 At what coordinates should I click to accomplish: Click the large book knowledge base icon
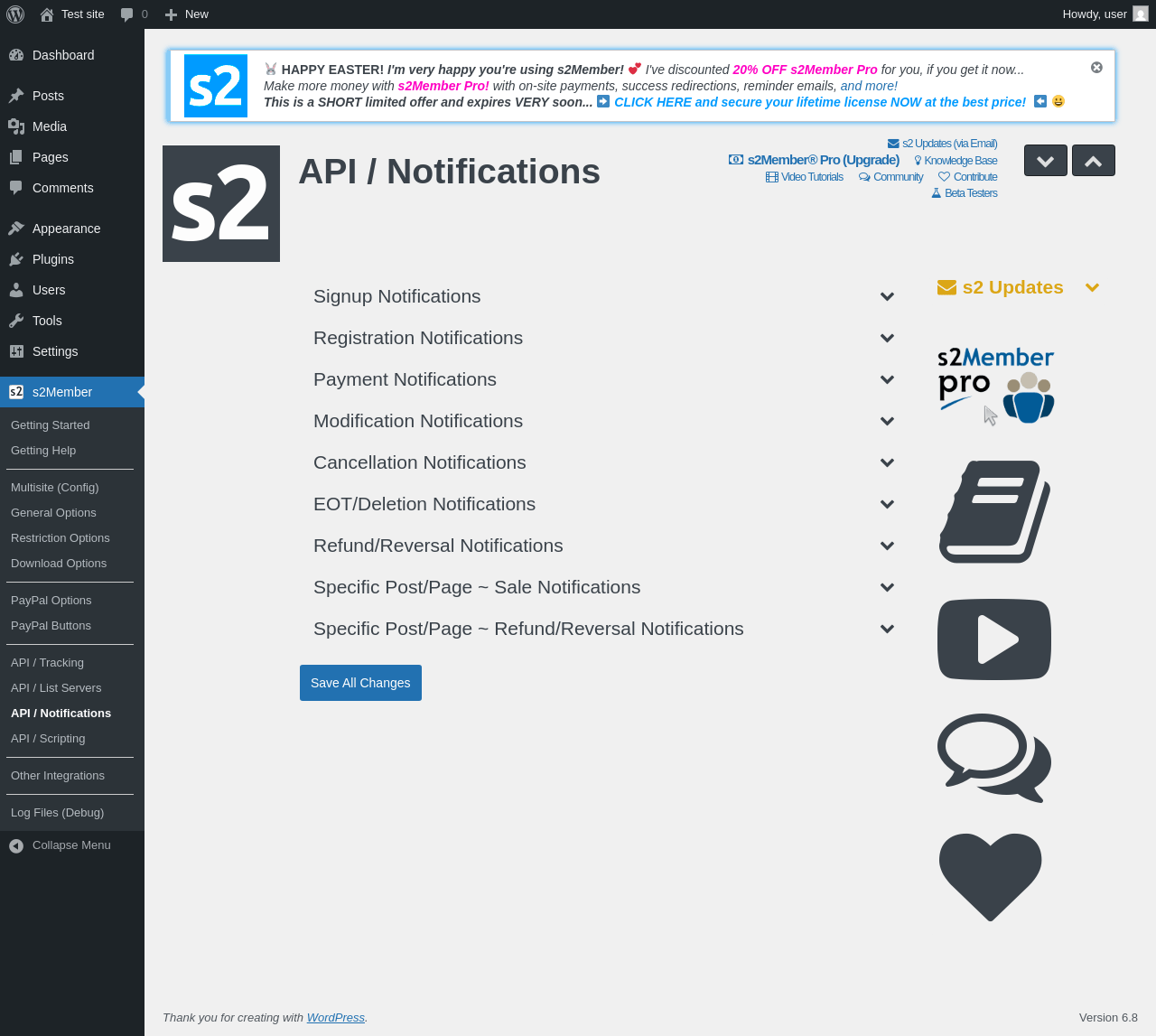994,512
